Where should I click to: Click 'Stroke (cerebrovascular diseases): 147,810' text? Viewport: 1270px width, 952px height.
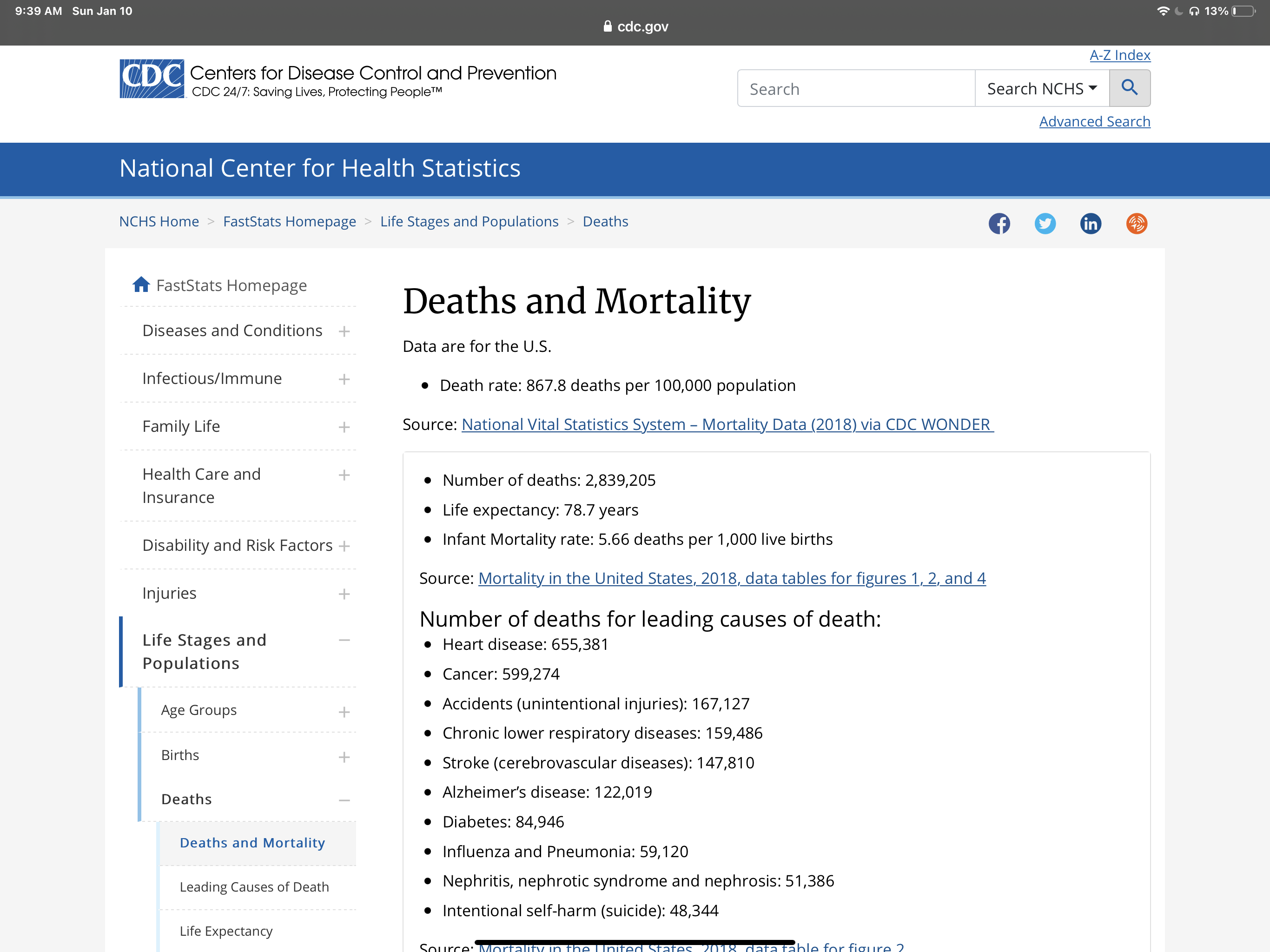click(x=598, y=762)
